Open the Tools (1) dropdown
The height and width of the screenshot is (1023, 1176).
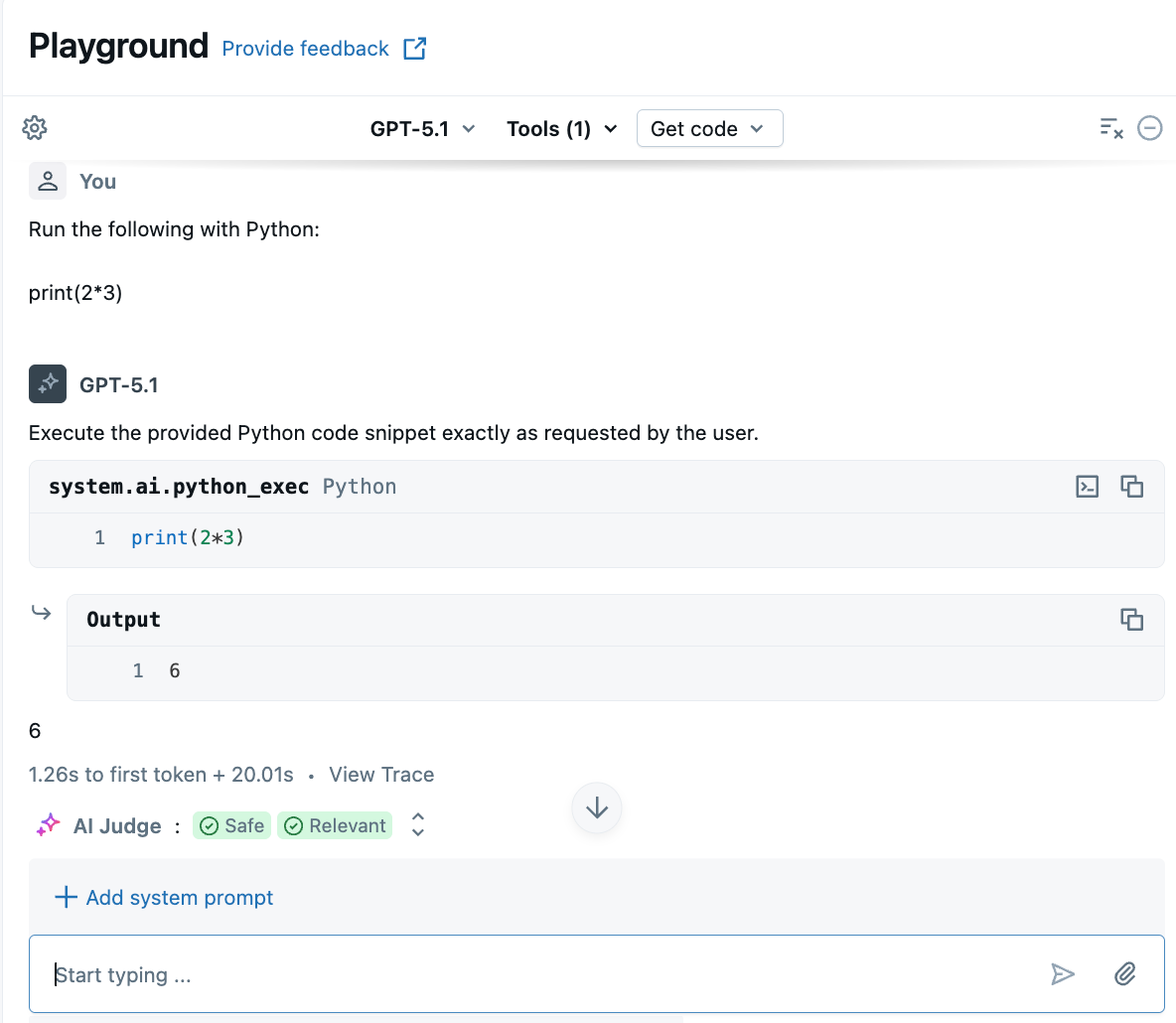pos(561,128)
